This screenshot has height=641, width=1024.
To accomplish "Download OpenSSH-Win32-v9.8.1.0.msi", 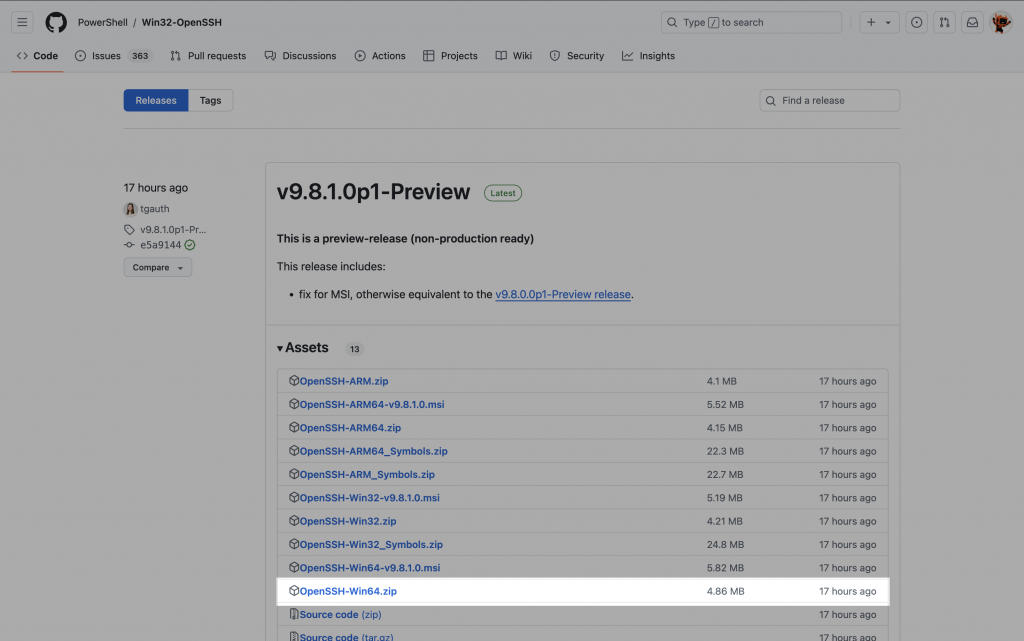I will (369, 498).
